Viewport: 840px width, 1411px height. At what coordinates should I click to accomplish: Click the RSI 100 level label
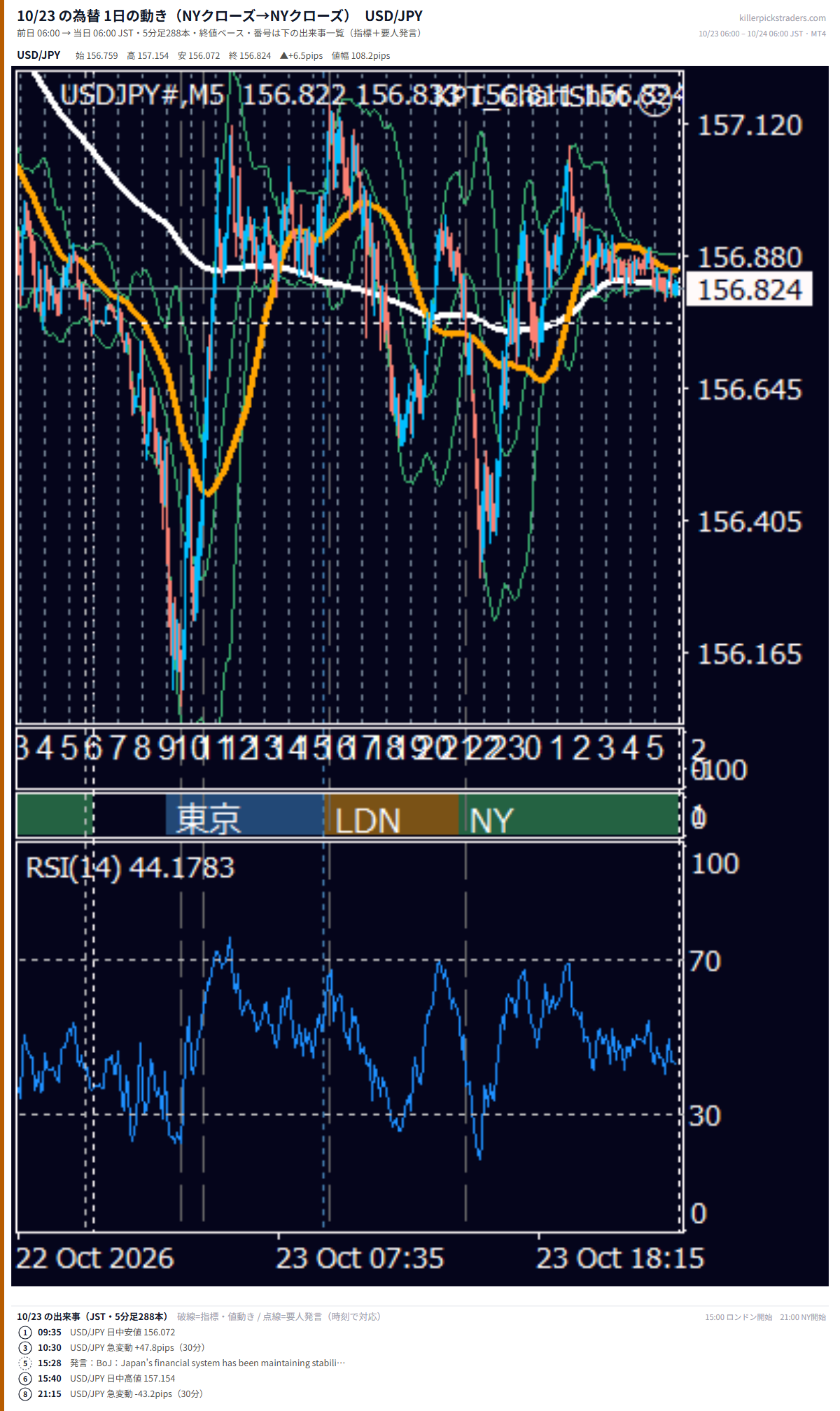coord(715,863)
